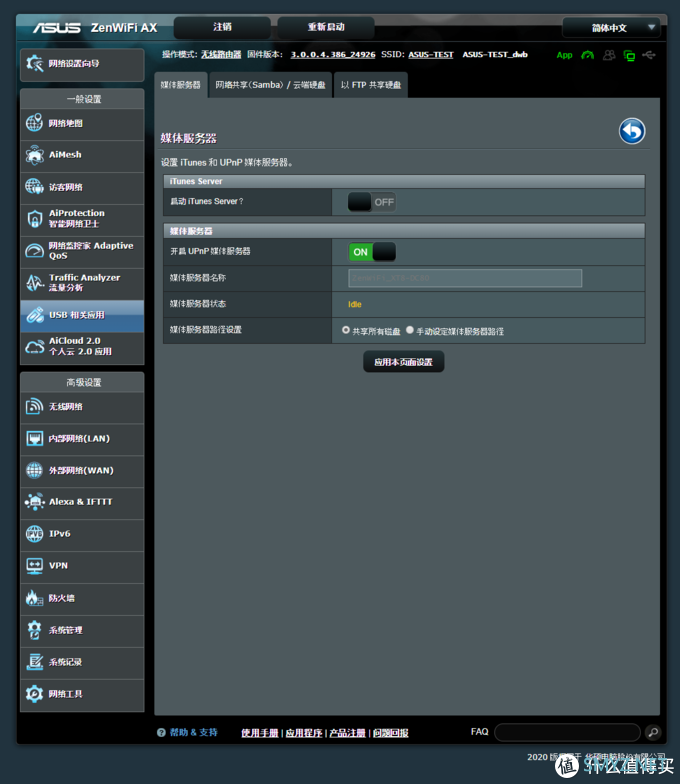Image resolution: width=680 pixels, height=784 pixels.
Task: Click the logout button
Action: tap(222, 27)
